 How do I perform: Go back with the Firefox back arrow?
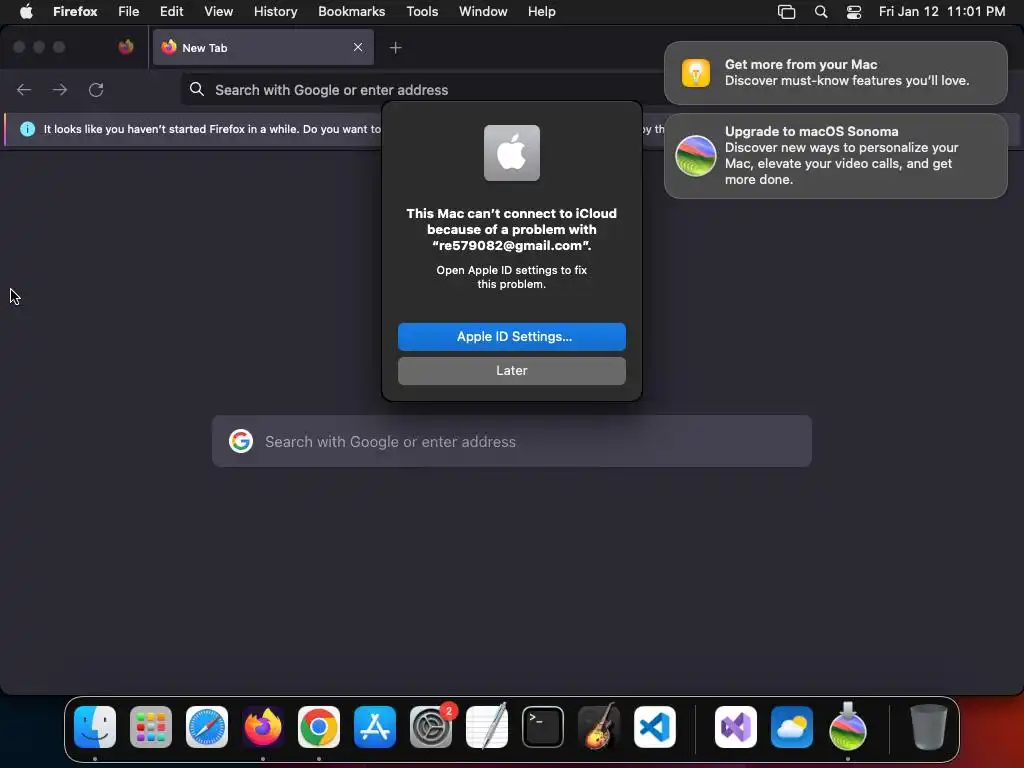24,89
